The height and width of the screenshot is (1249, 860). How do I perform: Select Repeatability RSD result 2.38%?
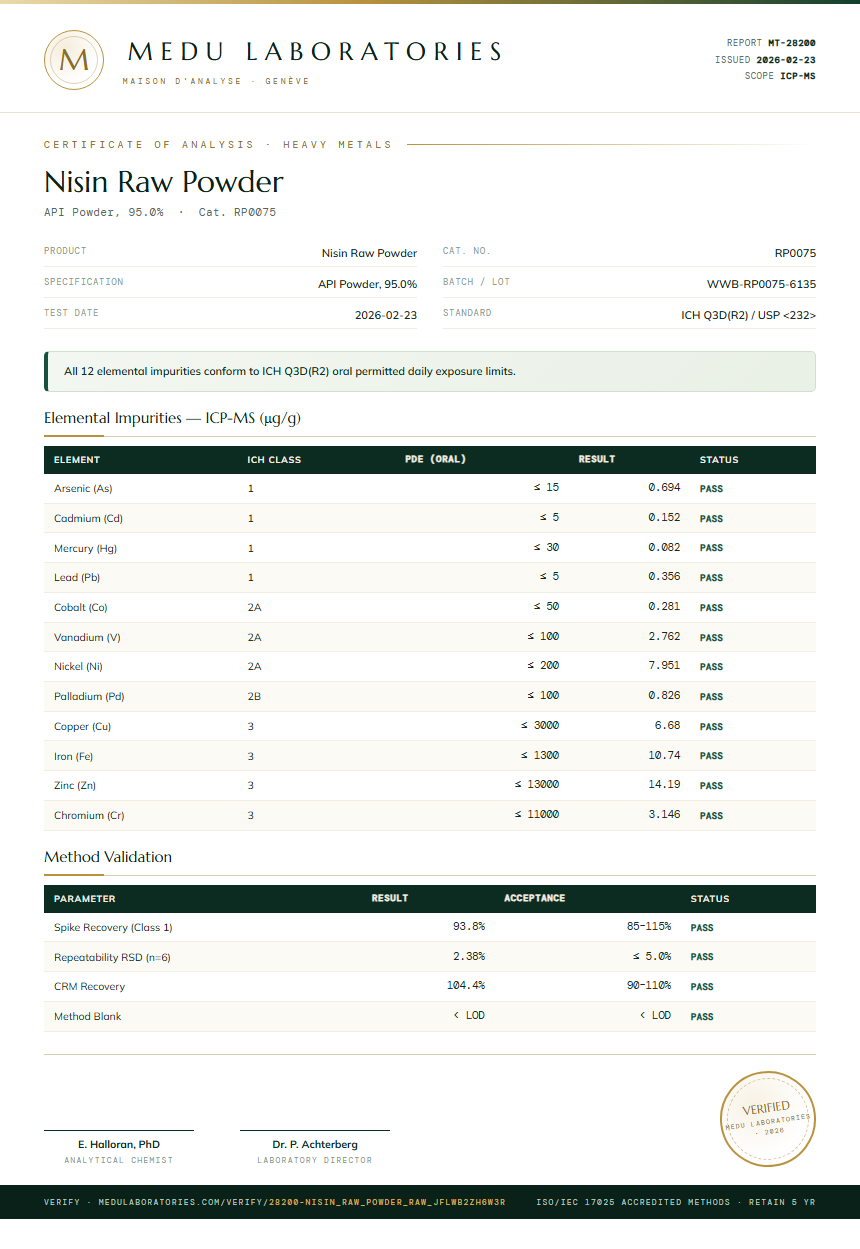point(469,957)
